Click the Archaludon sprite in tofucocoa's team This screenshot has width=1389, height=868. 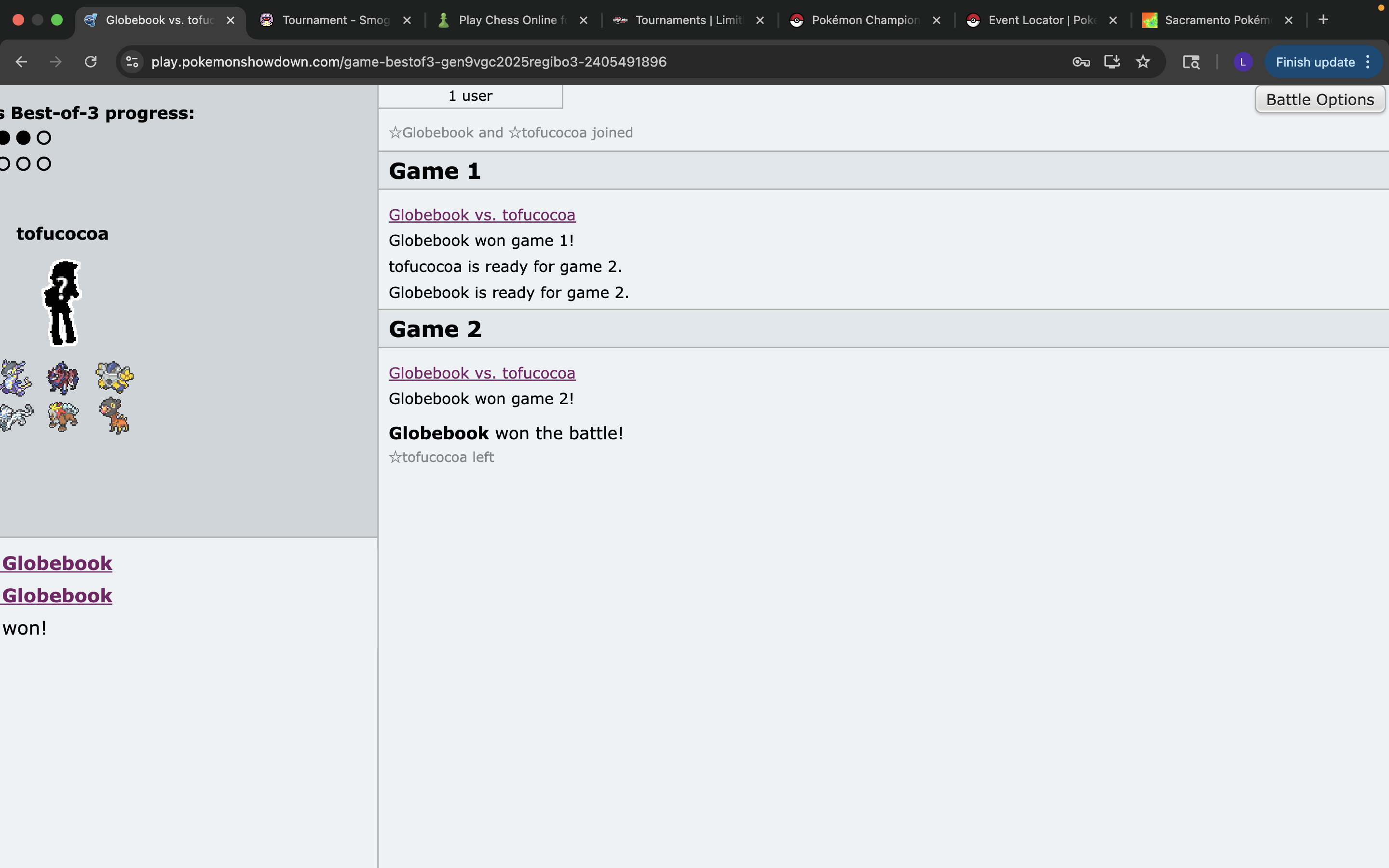pyautogui.click(x=115, y=377)
